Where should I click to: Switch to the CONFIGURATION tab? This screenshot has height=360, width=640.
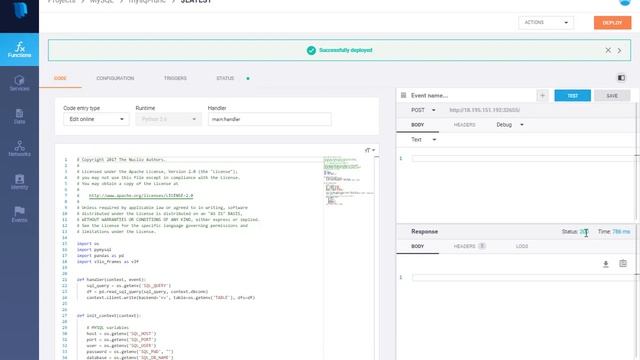tap(115, 78)
